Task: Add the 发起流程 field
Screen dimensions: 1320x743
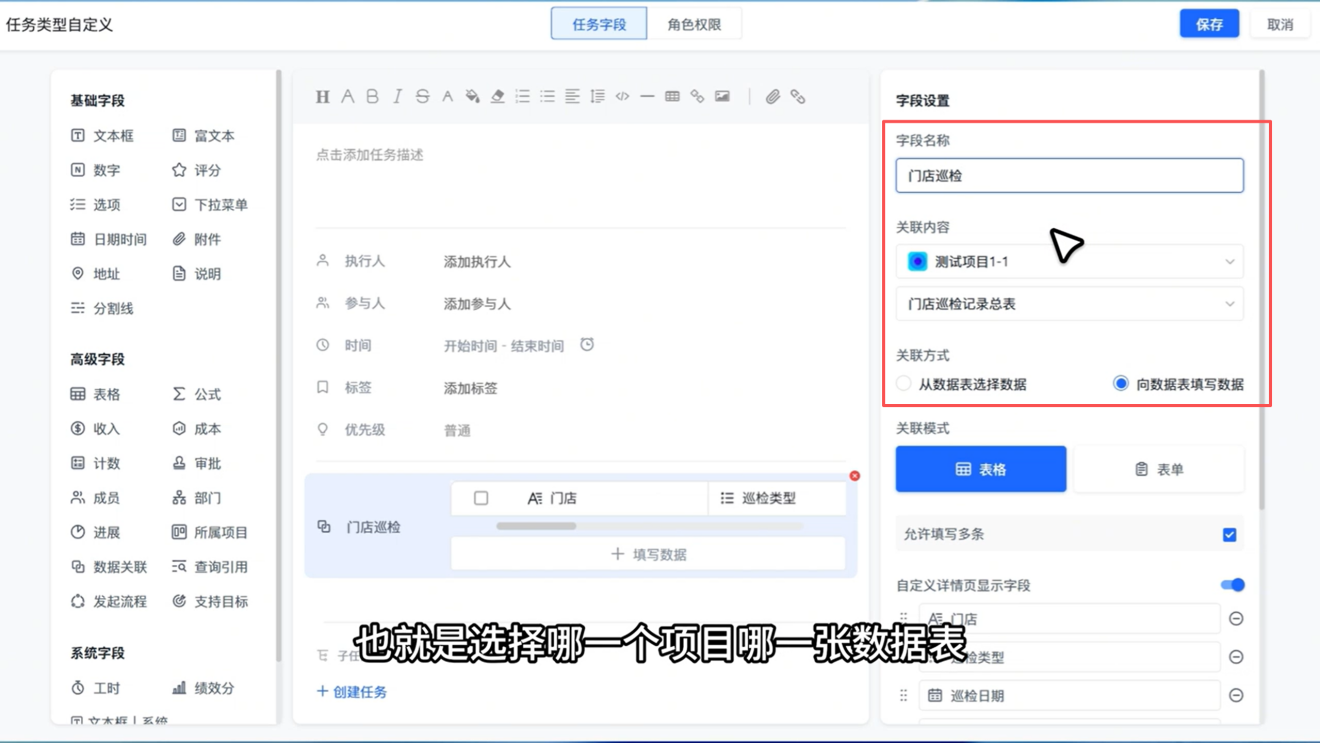Action: [x=108, y=601]
